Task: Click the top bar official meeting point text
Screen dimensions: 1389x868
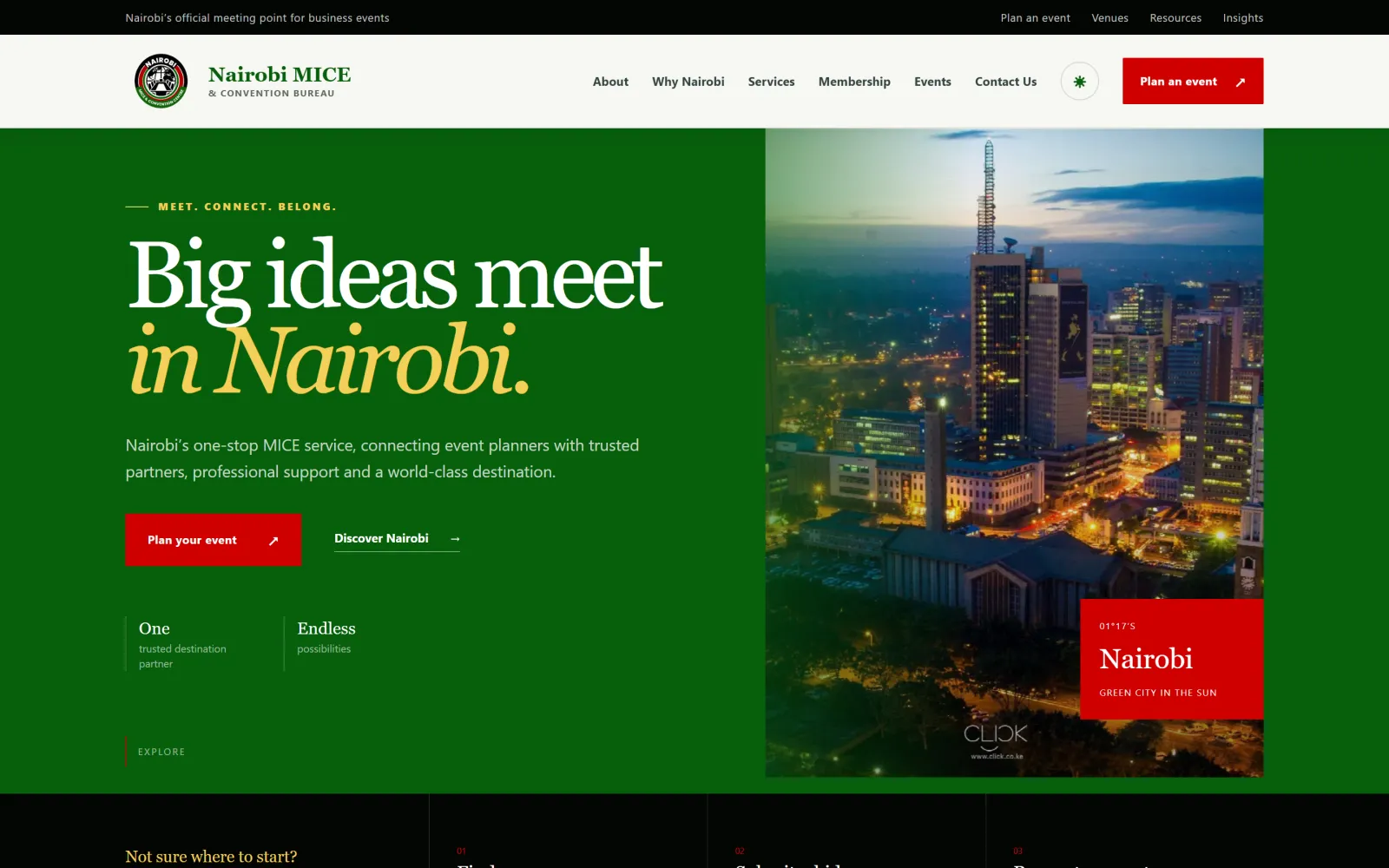Action: pos(257,17)
